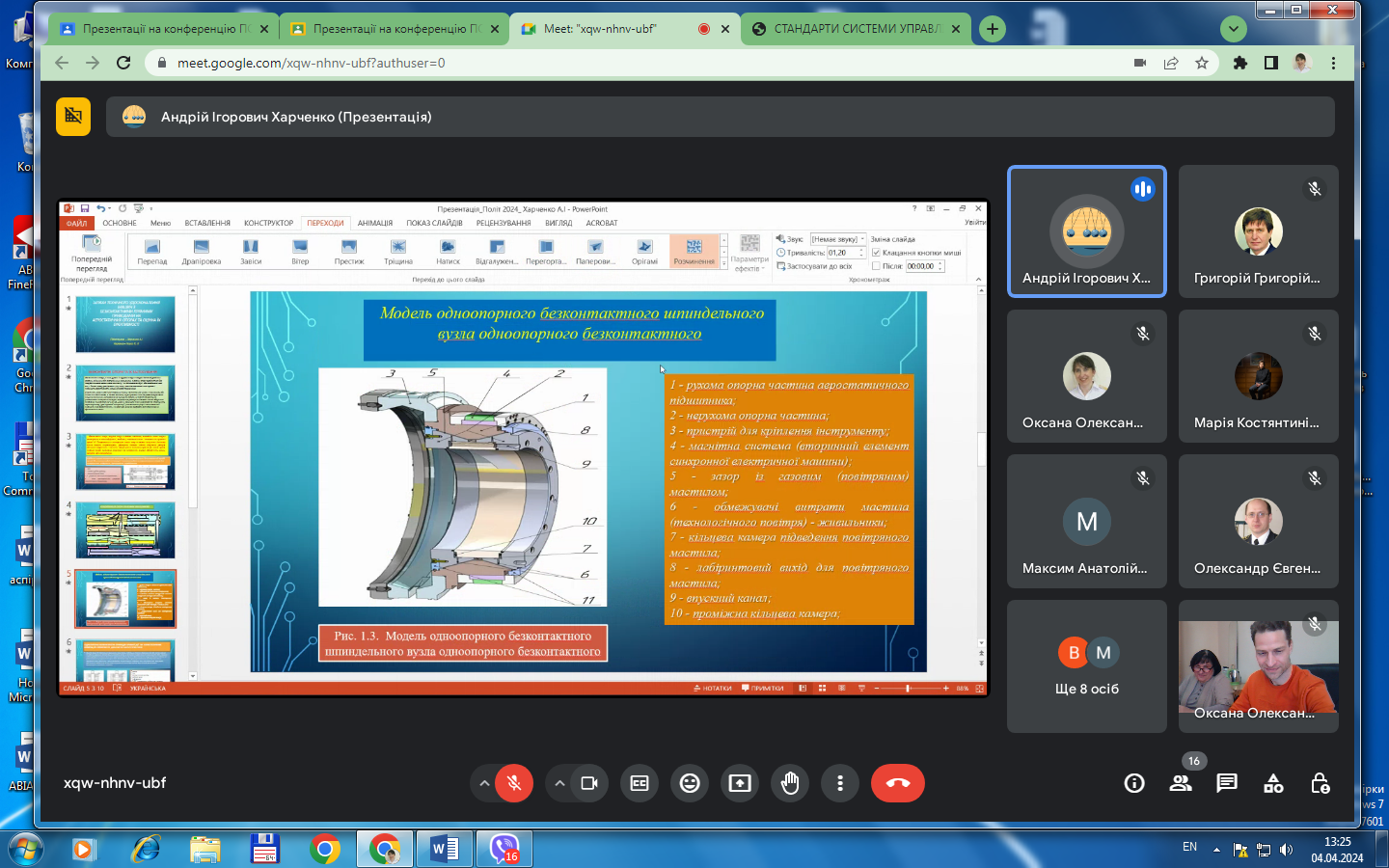Send an emoji reaction
1389x868 pixels.
coord(690,783)
